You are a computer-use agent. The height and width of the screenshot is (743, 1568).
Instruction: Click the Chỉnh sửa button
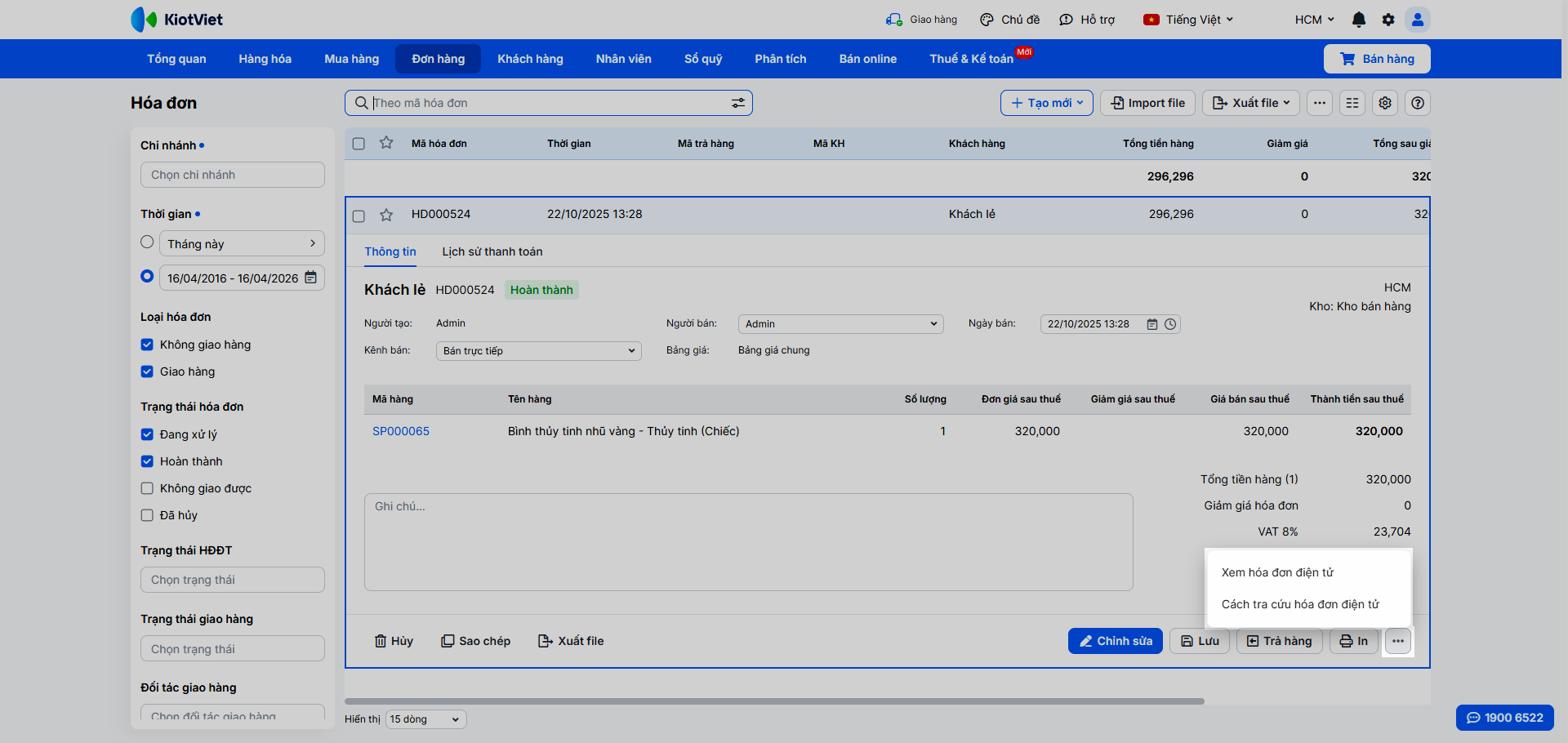click(1115, 641)
